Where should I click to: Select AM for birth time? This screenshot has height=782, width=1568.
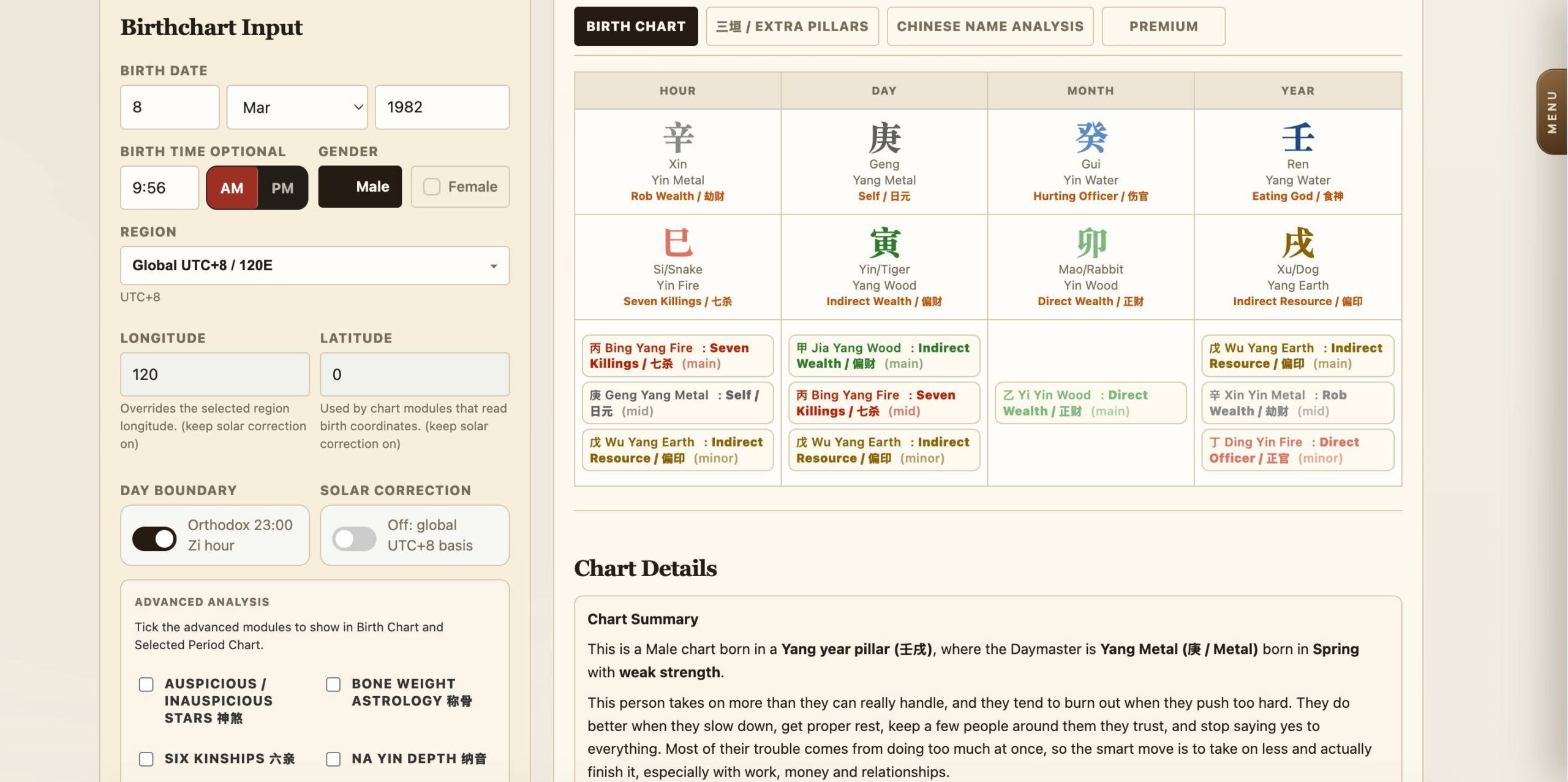(x=232, y=188)
